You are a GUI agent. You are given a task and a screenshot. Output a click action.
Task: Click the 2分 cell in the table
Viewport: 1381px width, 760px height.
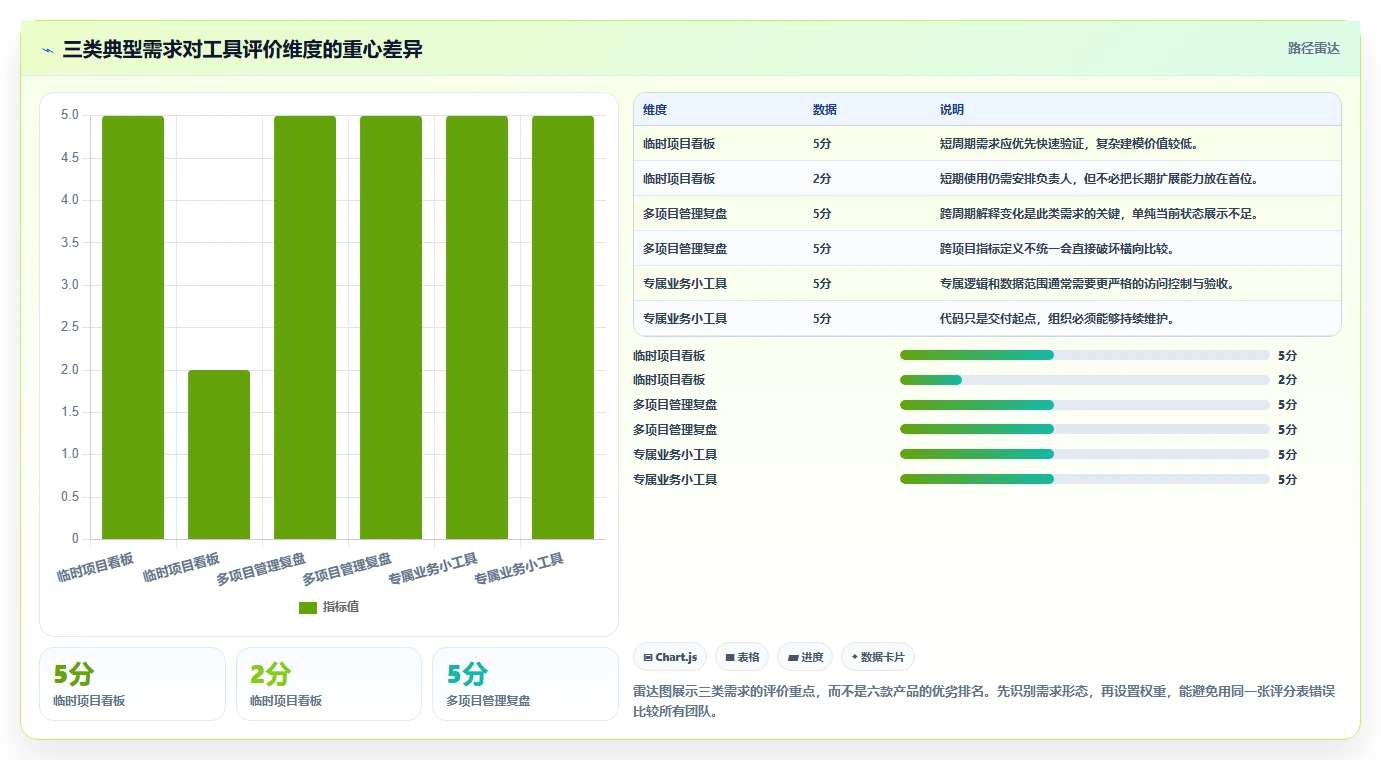pos(822,179)
